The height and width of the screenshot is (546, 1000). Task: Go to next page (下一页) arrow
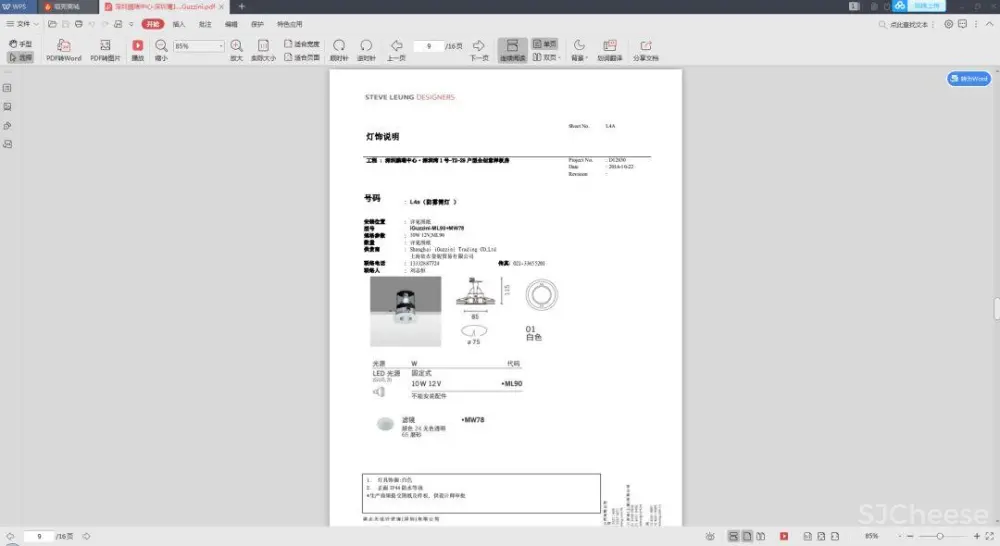coord(479,50)
